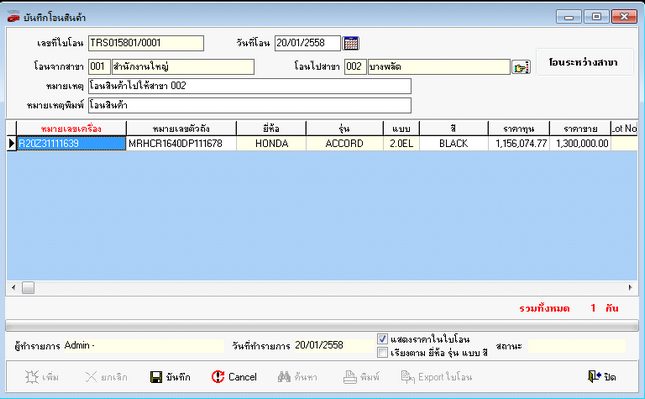Click the ค้นหา binoculars search icon
645x399 pixels.
[x=284, y=376]
